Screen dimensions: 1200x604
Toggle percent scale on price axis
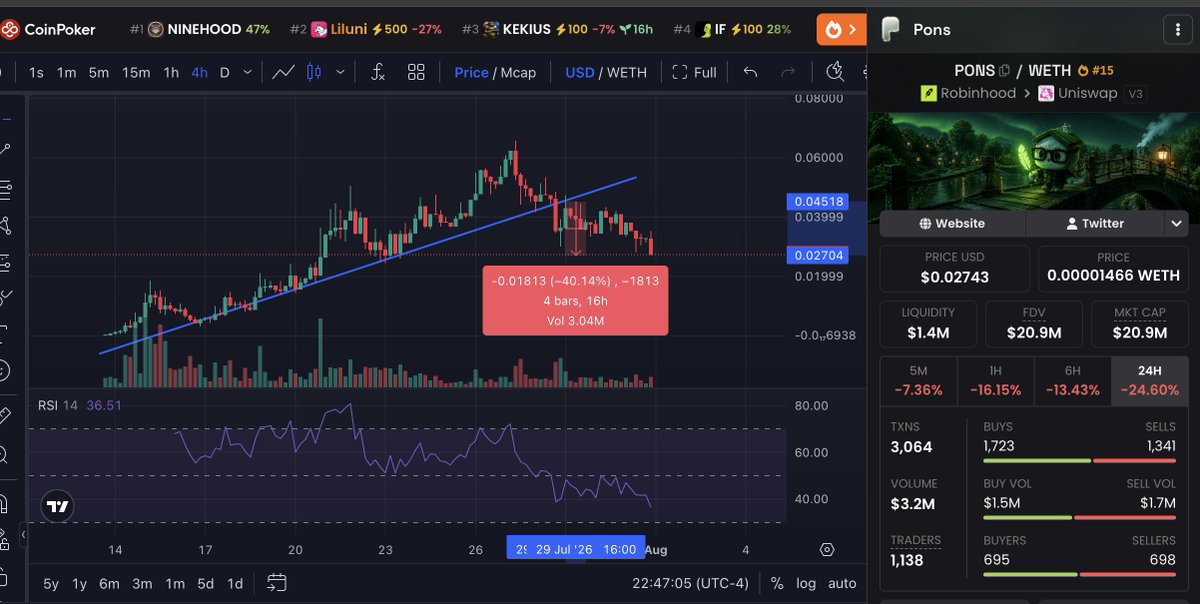click(777, 583)
